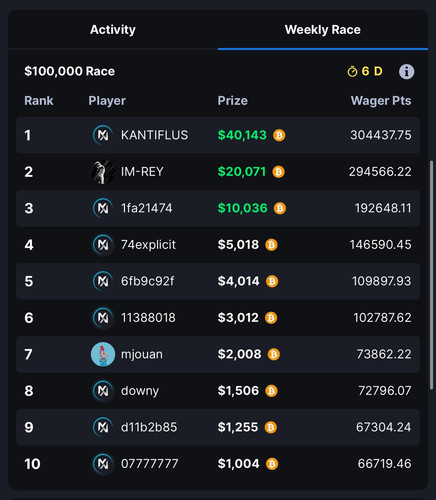436x500 pixels.
Task: Select rank 9 row d11b2b85
Action: (x=218, y=427)
